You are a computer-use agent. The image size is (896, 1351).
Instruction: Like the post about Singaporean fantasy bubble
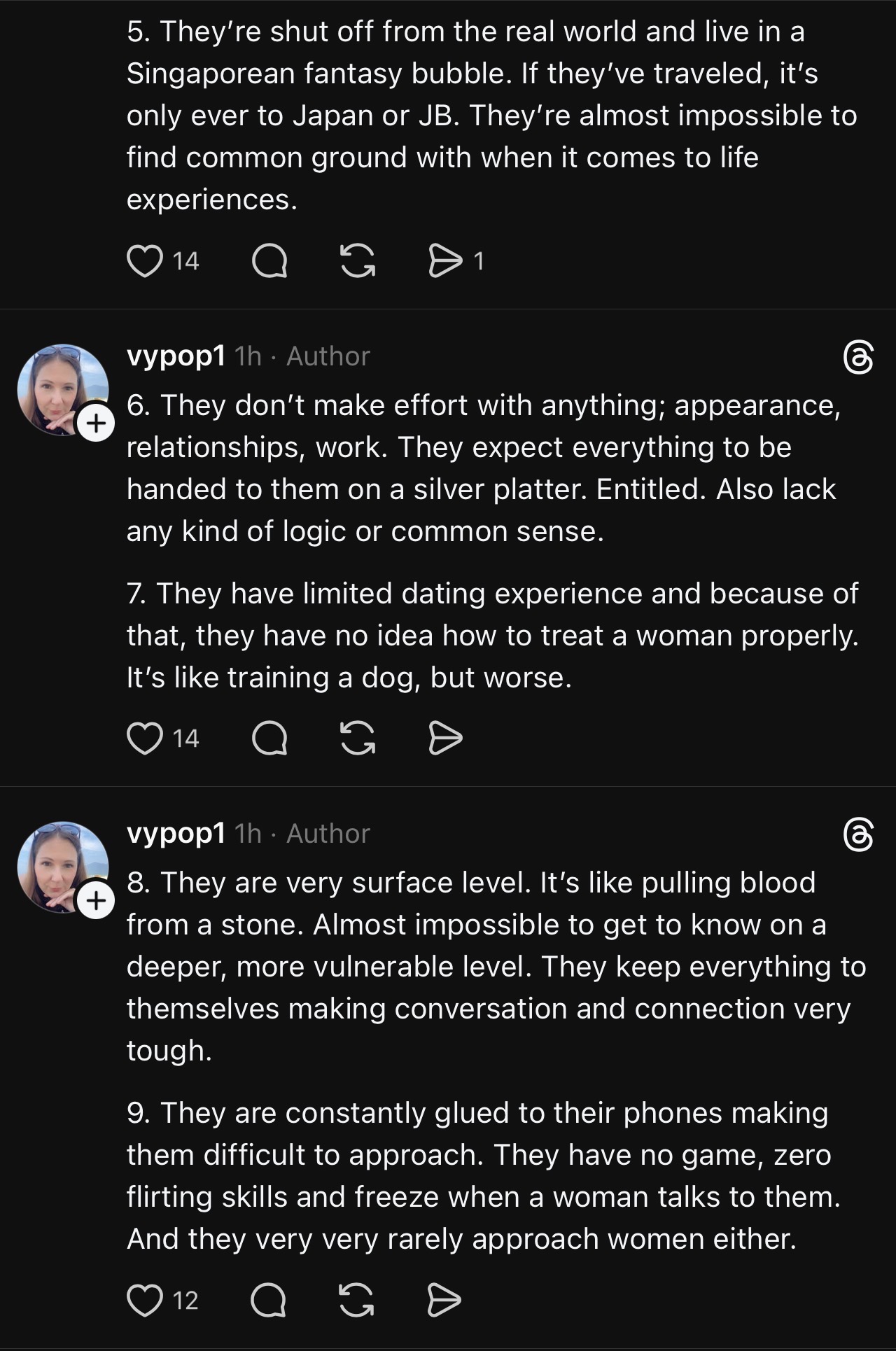(x=144, y=261)
